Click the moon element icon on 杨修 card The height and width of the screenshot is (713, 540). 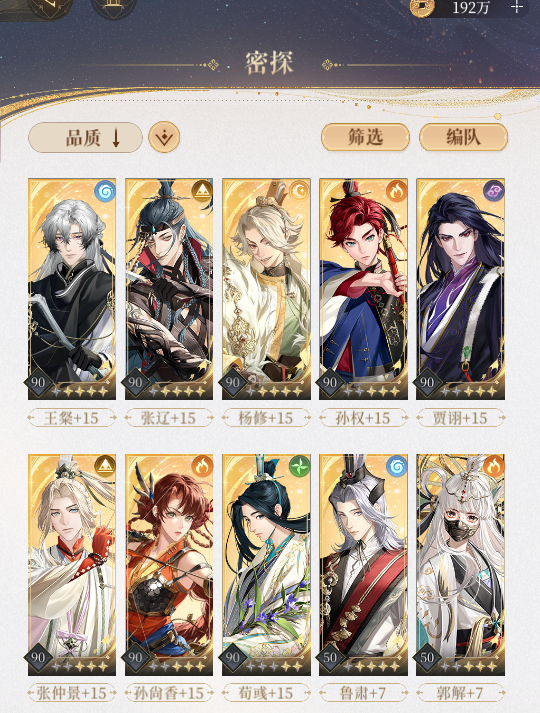coord(299,191)
